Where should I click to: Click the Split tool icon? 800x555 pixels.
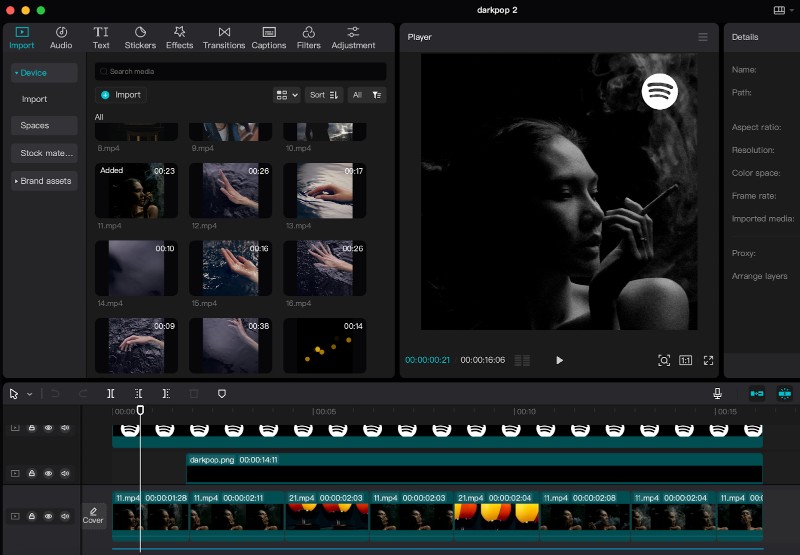point(110,394)
